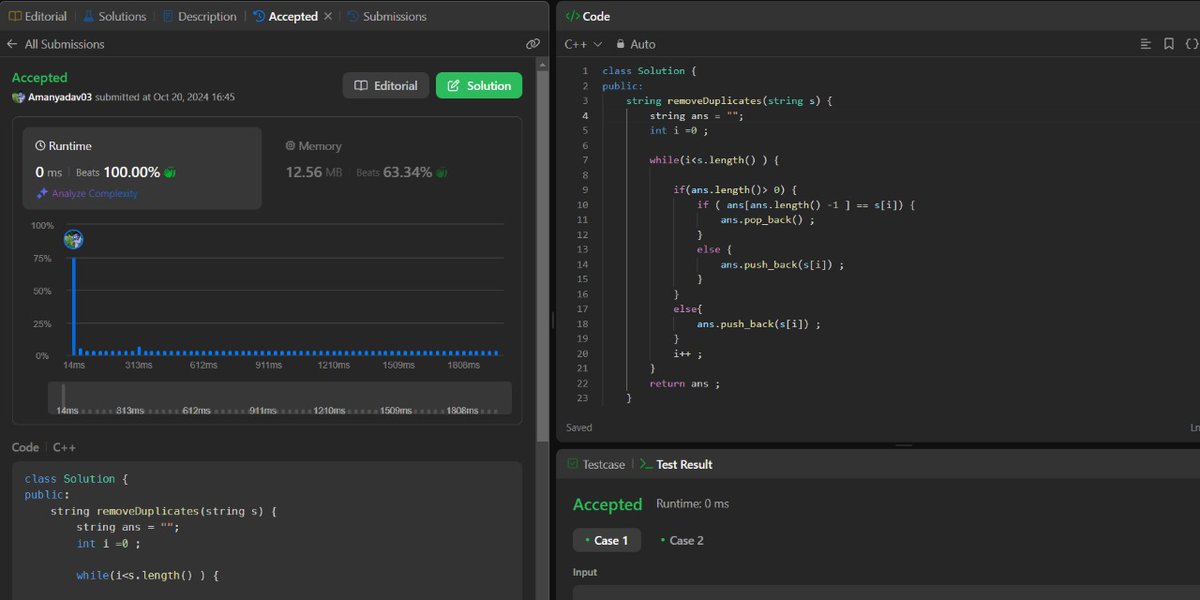
Task: Select the Accepted tab
Action: click(x=285, y=16)
